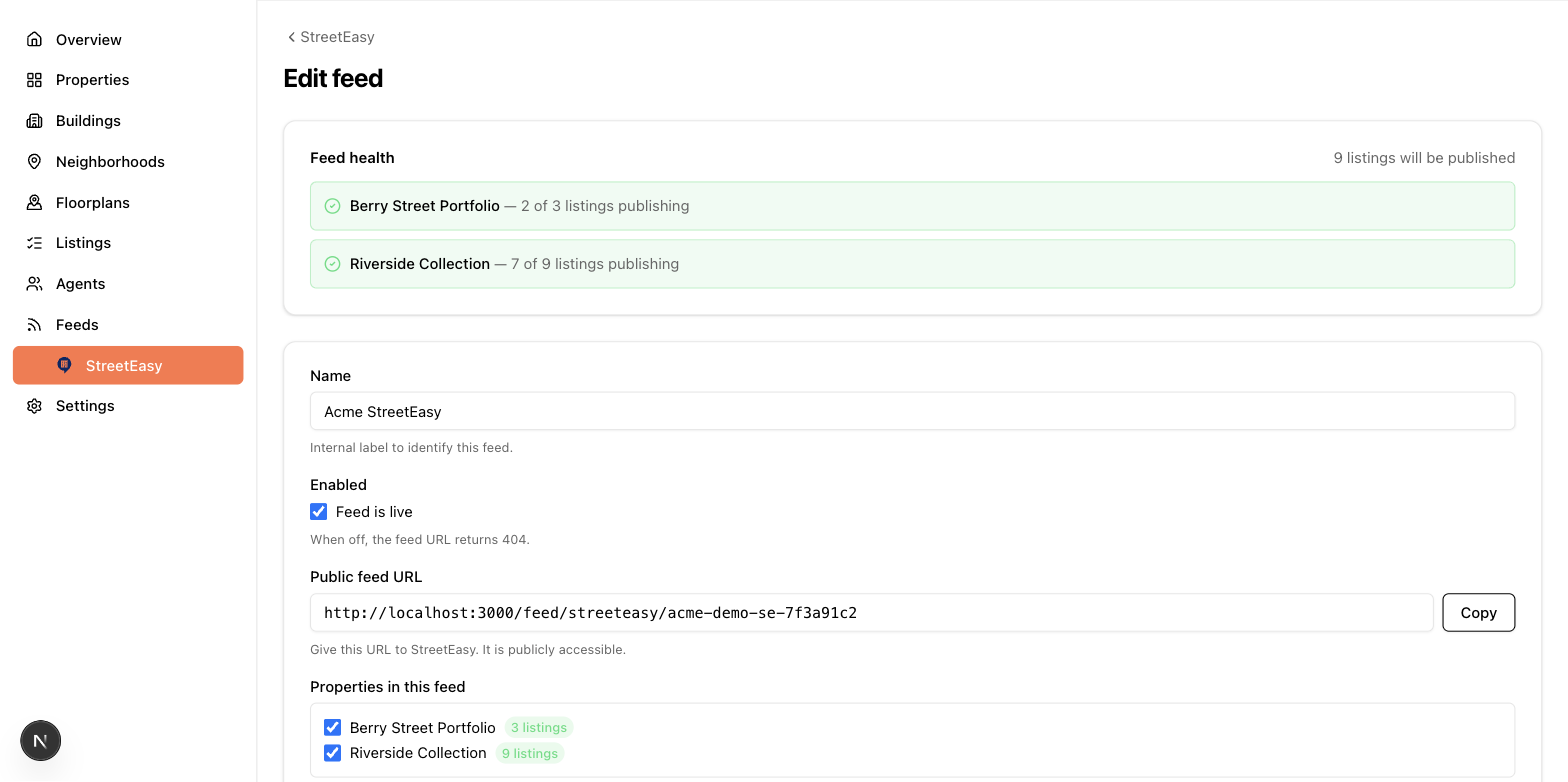Screen dimensions: 1568x782
Task: Go to Properties section
Action: point(128,80)
